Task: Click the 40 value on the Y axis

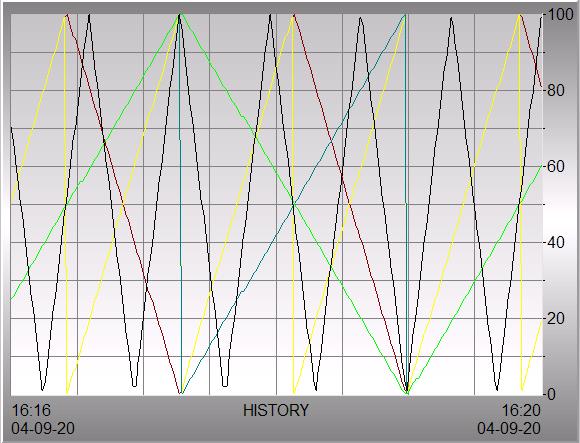Action: pos(556,243)
